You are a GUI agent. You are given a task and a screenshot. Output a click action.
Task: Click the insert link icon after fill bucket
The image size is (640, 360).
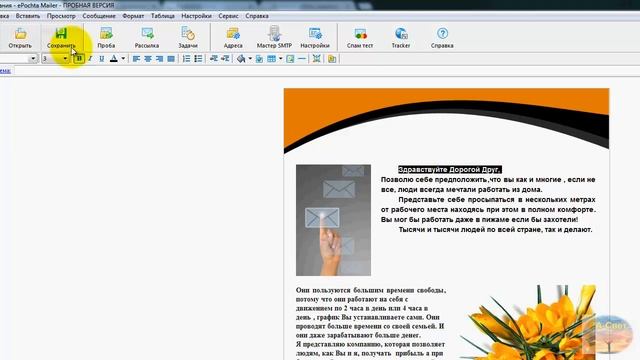(x=259, y=59)
